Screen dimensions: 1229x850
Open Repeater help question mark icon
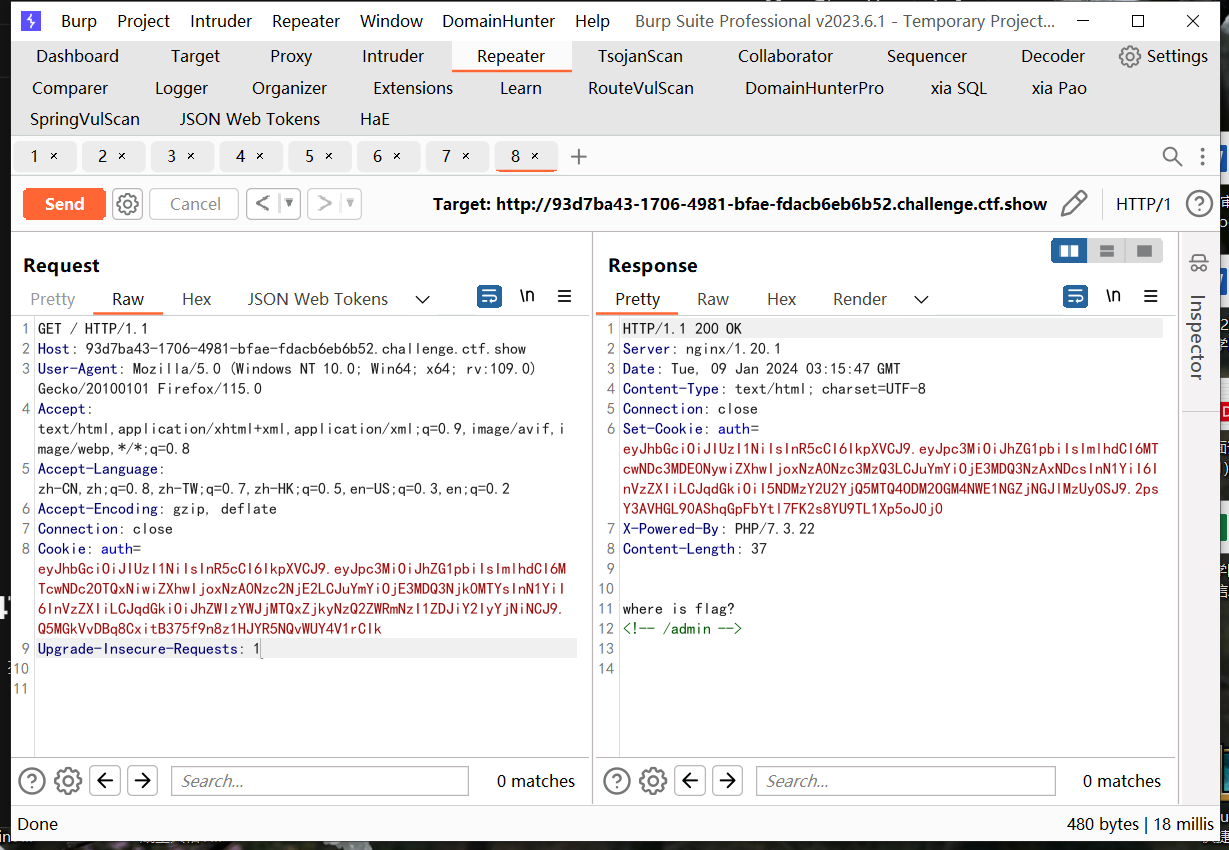pos(1199,204)
